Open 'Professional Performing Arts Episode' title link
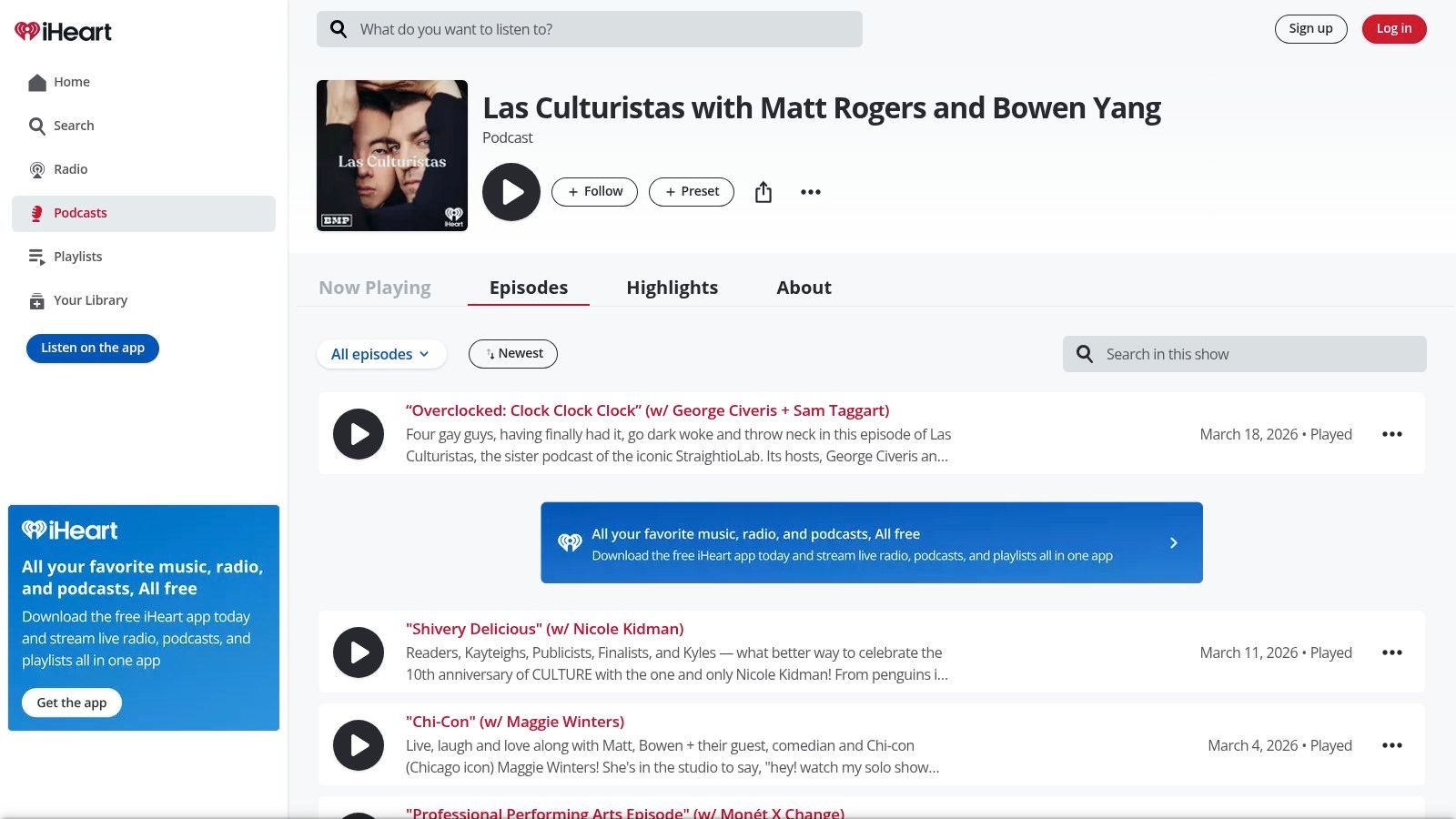The image size is (1456, 819). tap(625, 813)
